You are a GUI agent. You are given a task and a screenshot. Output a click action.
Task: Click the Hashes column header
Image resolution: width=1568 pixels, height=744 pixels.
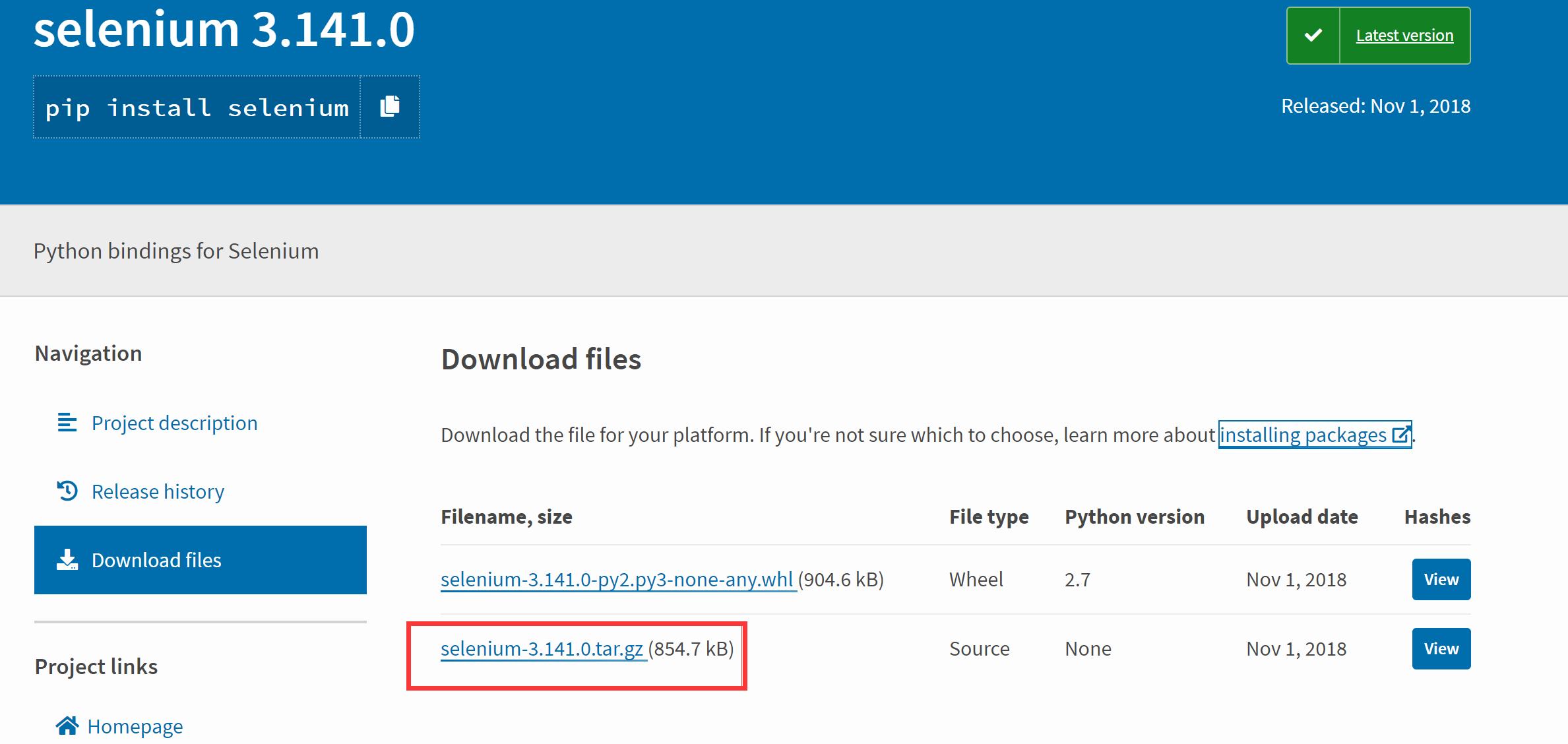click(x=1437, y=516)
